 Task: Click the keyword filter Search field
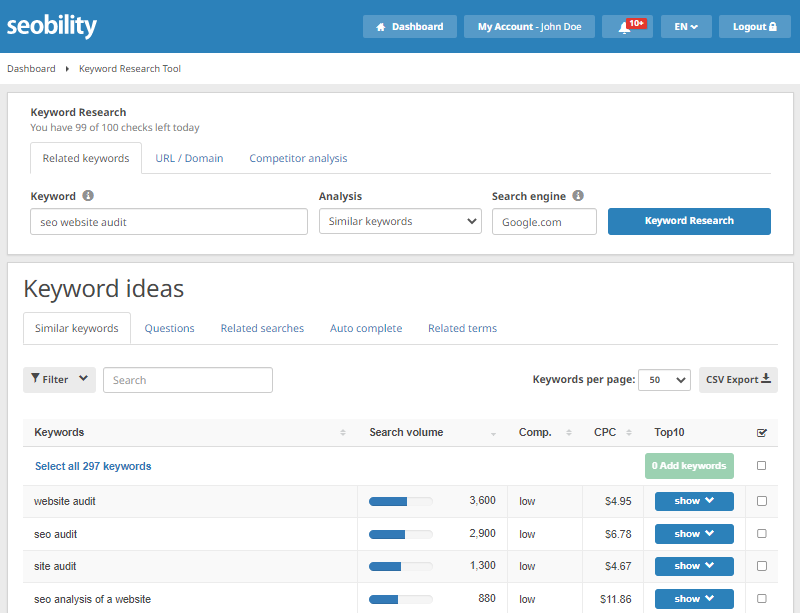click(x=188, y=380)
